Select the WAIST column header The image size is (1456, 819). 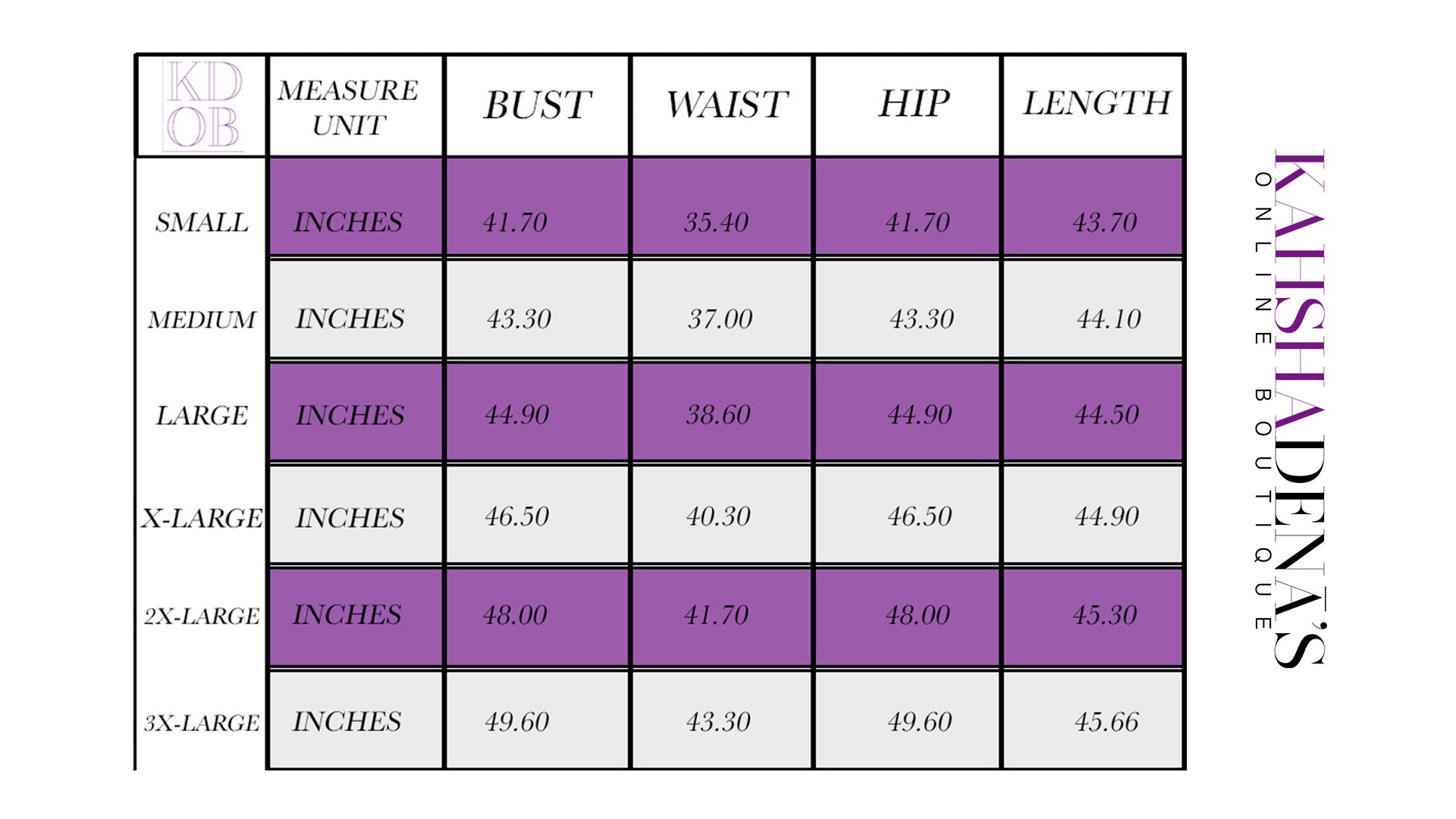coord(726,105)
